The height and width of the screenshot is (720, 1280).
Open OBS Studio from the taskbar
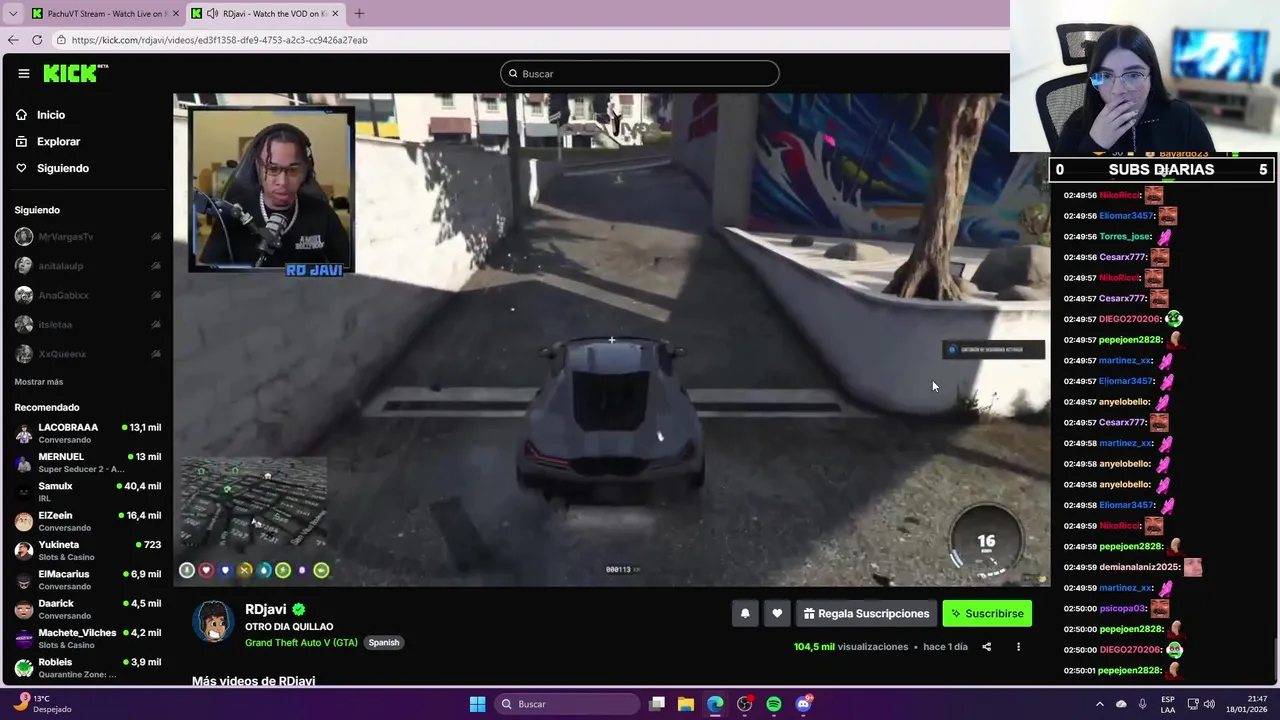(x=745, y=704)
